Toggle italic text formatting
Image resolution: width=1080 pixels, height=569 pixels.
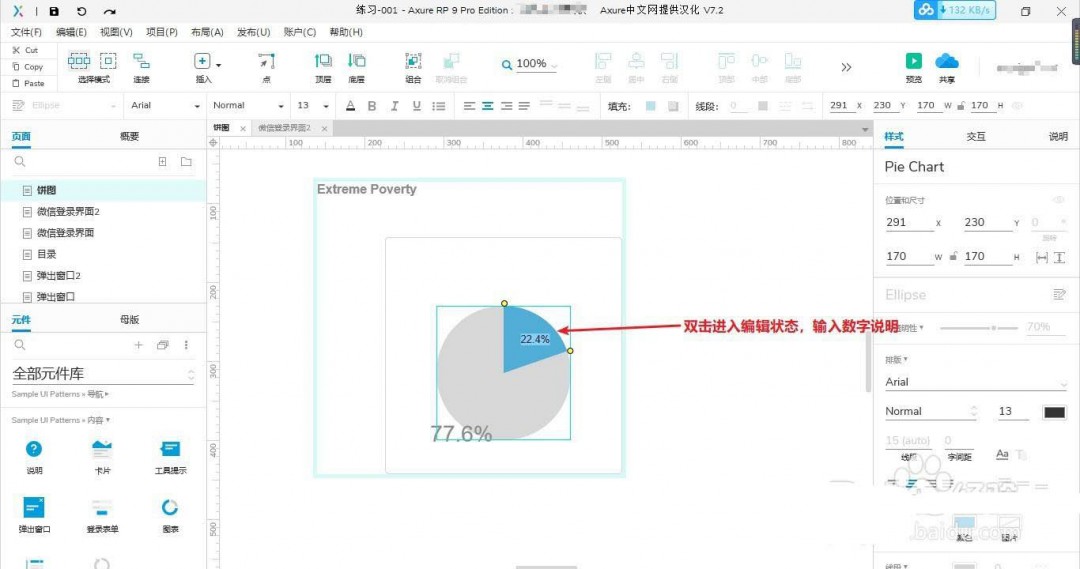point(393,106)
